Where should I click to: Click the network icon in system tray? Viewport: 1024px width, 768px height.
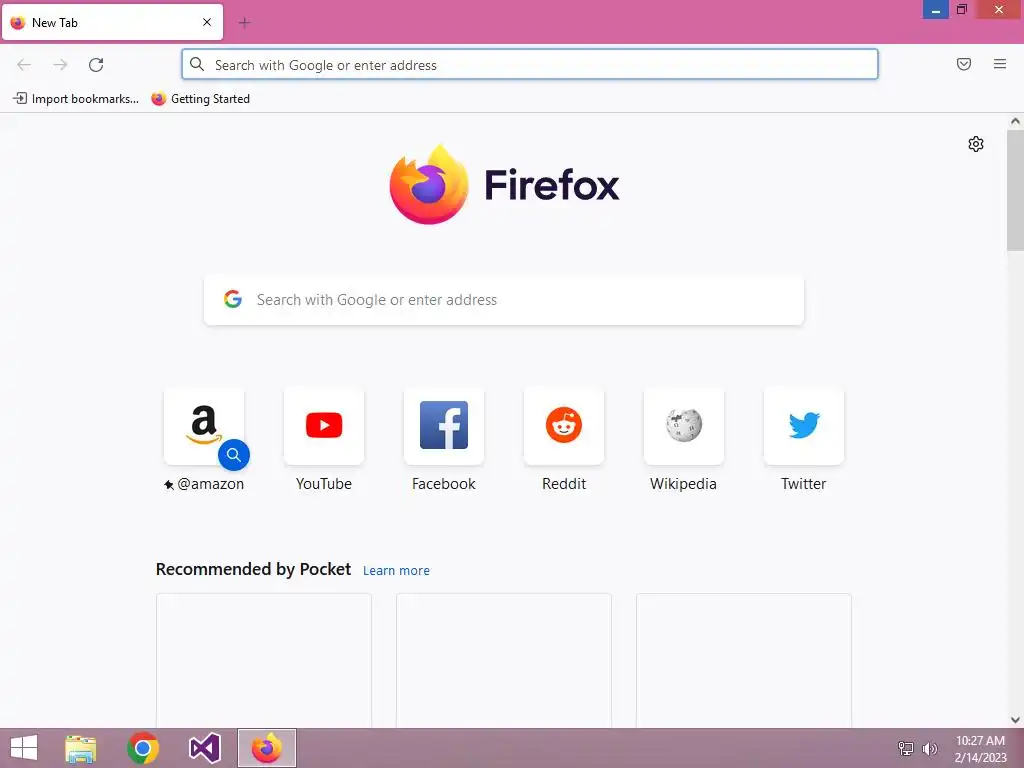click(x=906, y=748)
